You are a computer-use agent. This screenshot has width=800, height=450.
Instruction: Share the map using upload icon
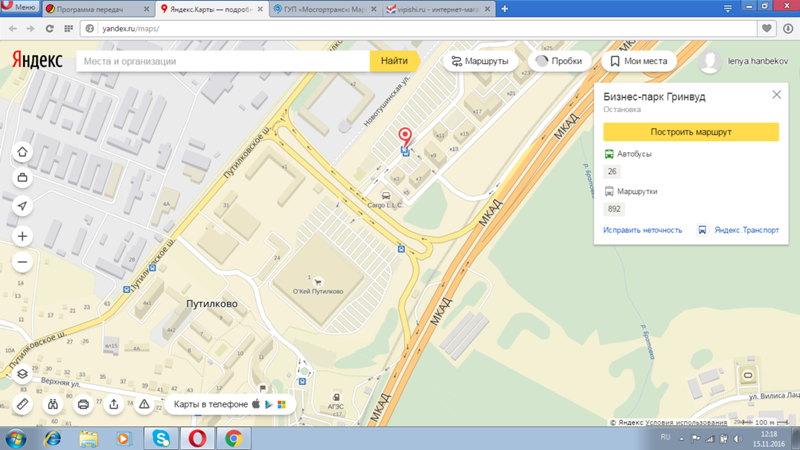(114, 405)
